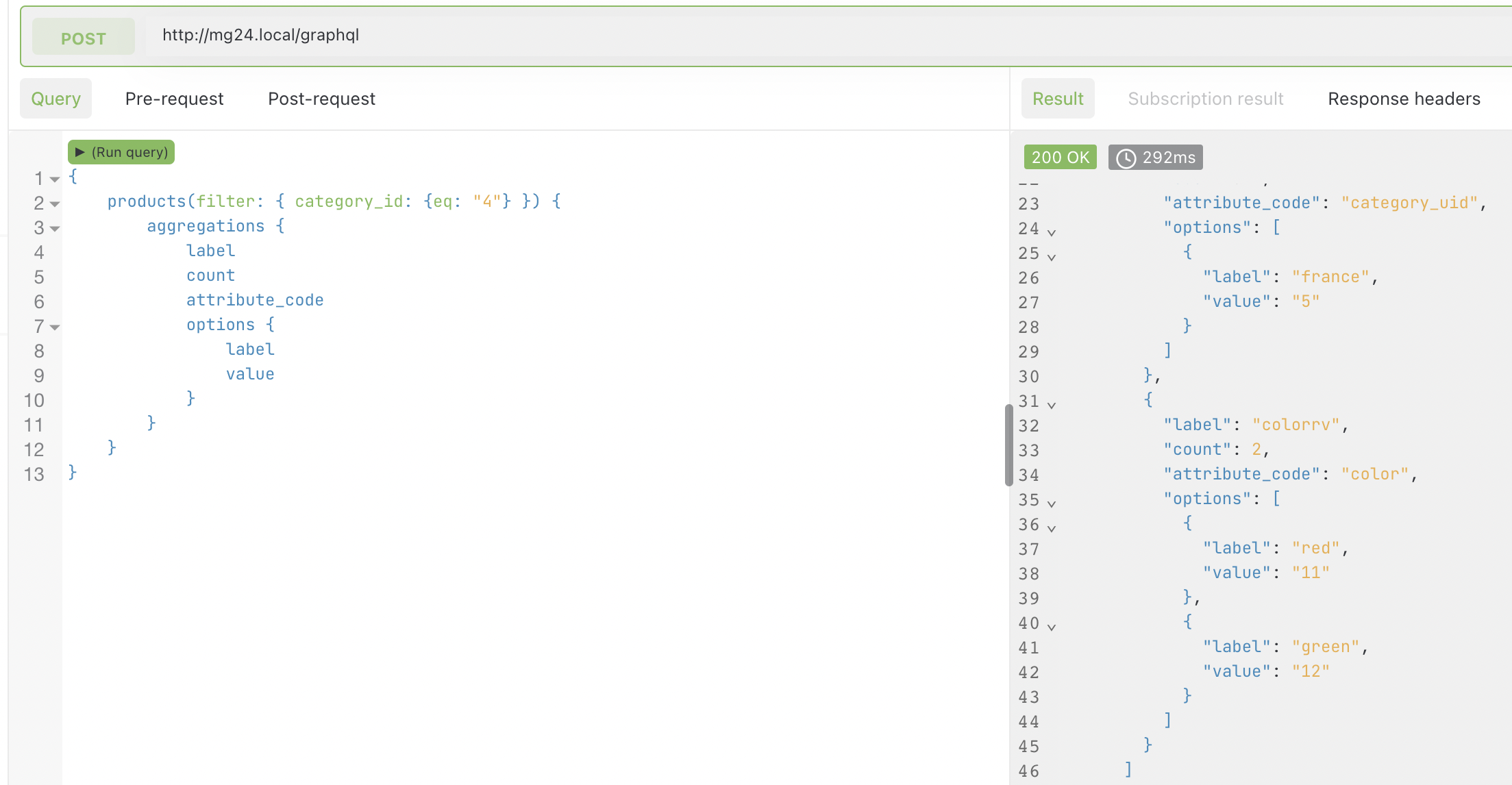Image resolution: width=1512 pixels, height=785 pixels.
Task: Select the Query tab
Action: pyautogui.click(x=55, y=99)
